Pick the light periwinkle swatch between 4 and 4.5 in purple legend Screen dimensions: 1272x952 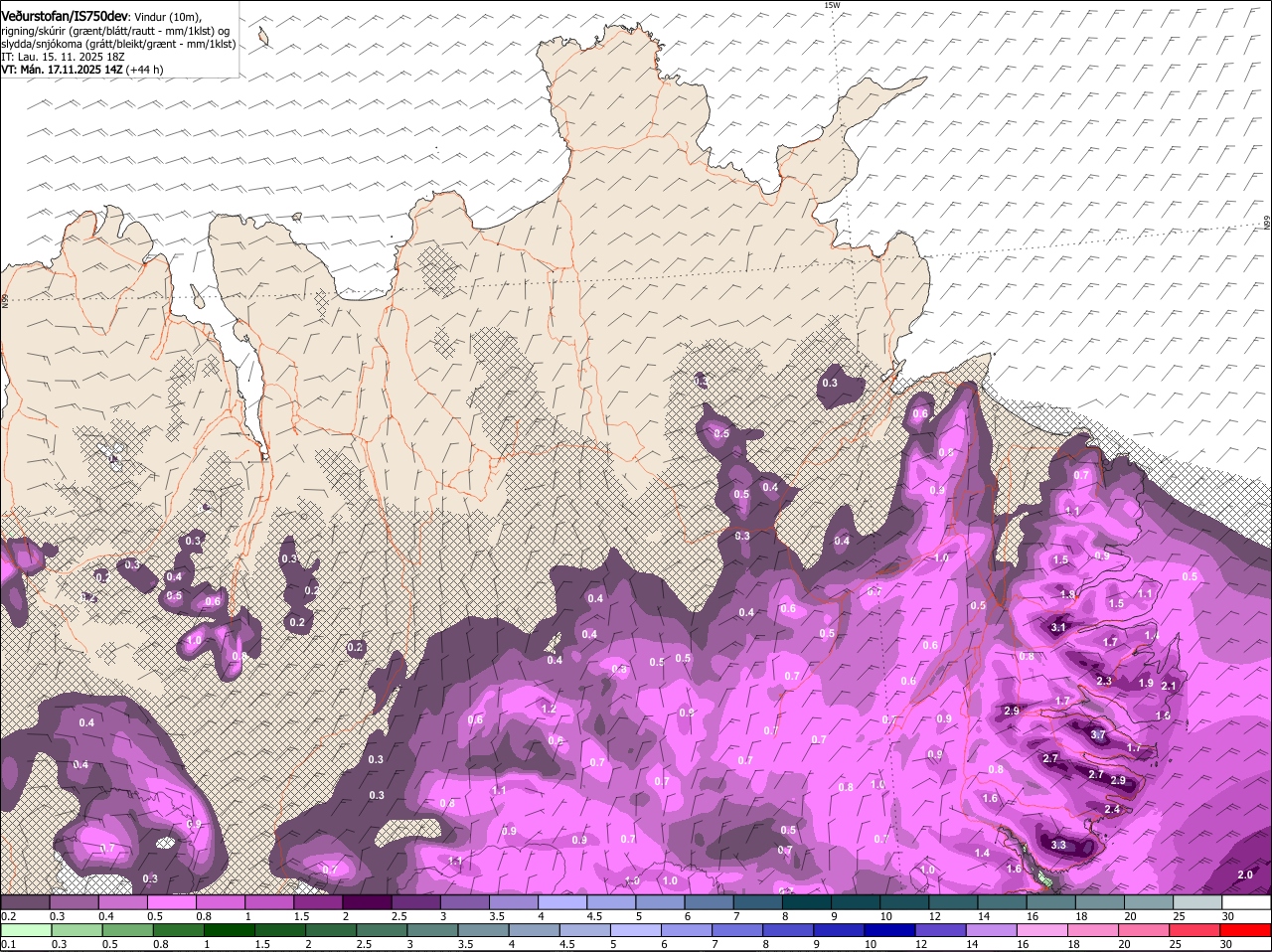click(562, 902)
